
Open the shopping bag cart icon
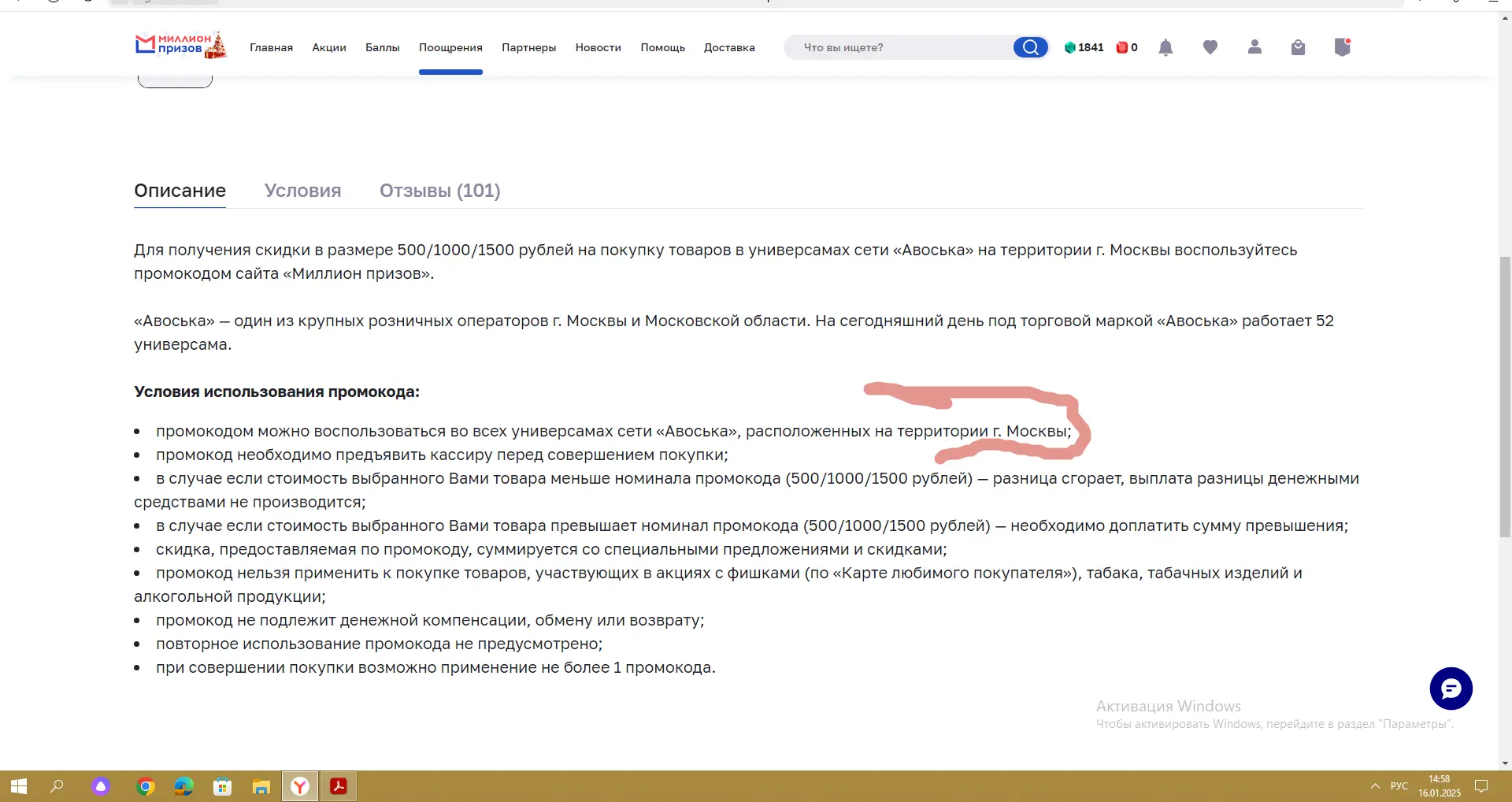pyautogui.click(x=1299, y=47)
